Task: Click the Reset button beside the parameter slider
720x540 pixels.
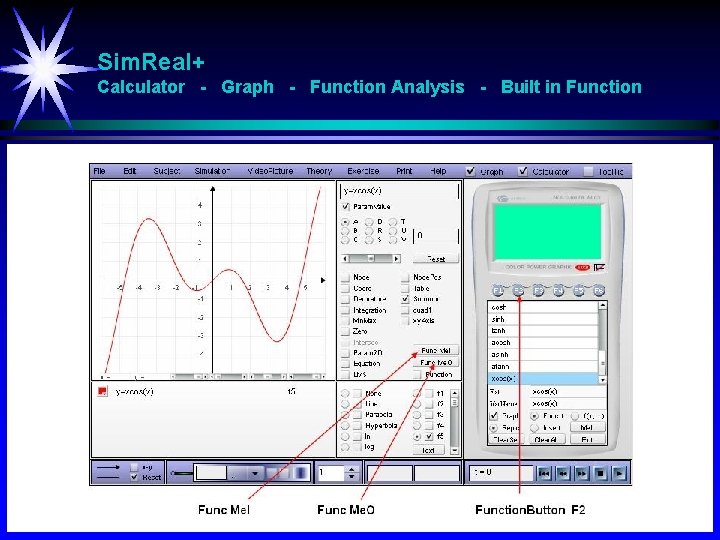Action: coord(436,259)
